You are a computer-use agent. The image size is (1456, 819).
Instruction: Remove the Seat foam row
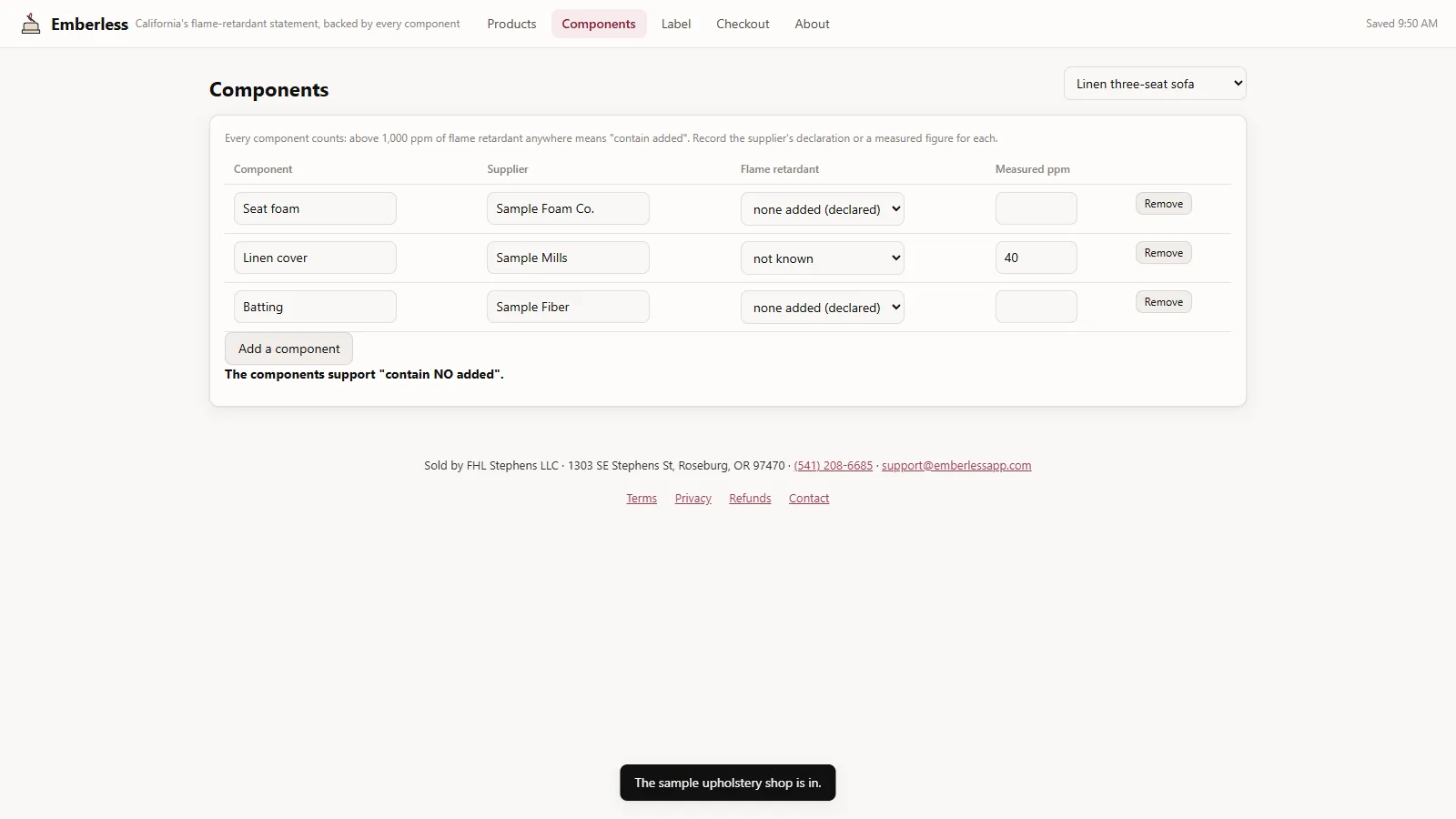[1164, 204]
